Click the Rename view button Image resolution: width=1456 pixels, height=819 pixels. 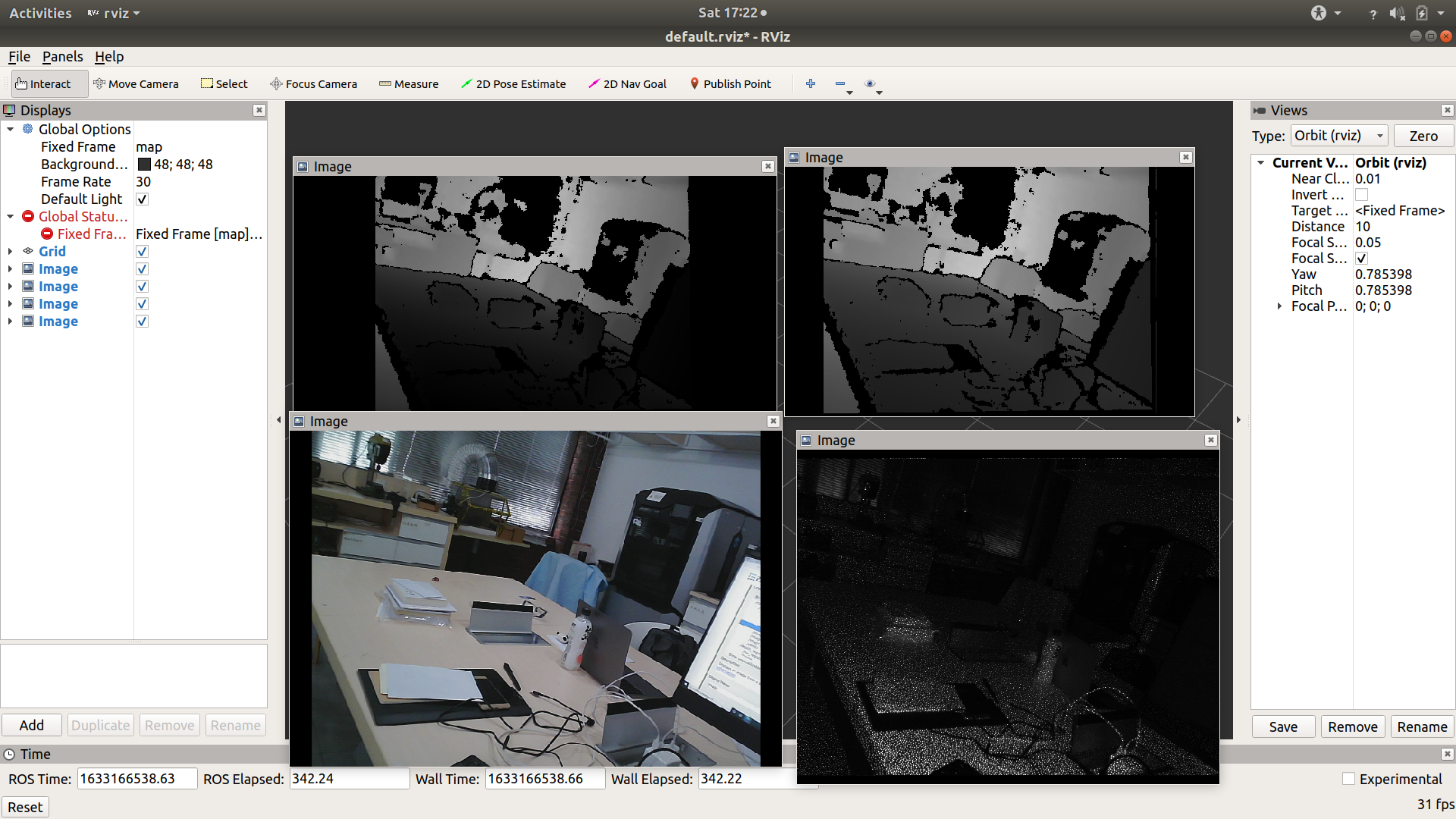1422,727
